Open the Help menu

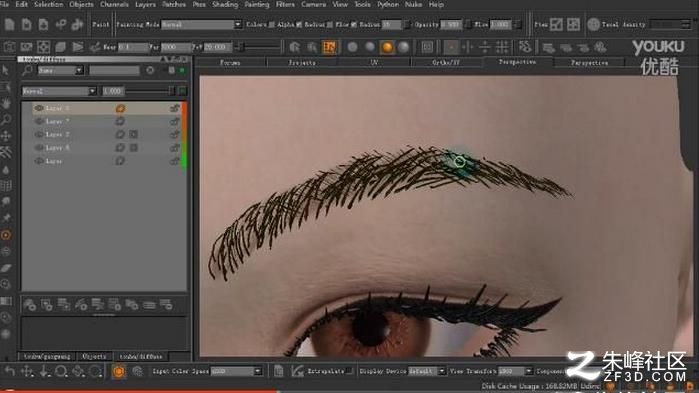436,4
